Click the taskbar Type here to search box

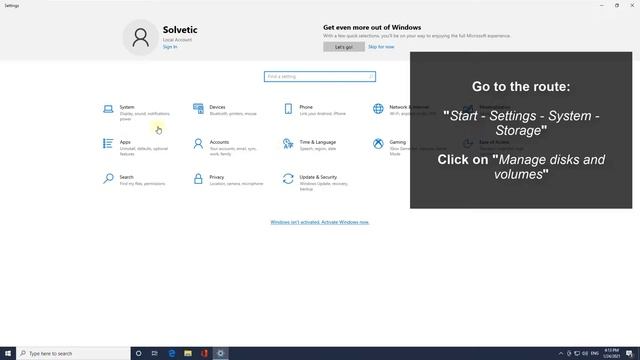[x=73, y=353]
